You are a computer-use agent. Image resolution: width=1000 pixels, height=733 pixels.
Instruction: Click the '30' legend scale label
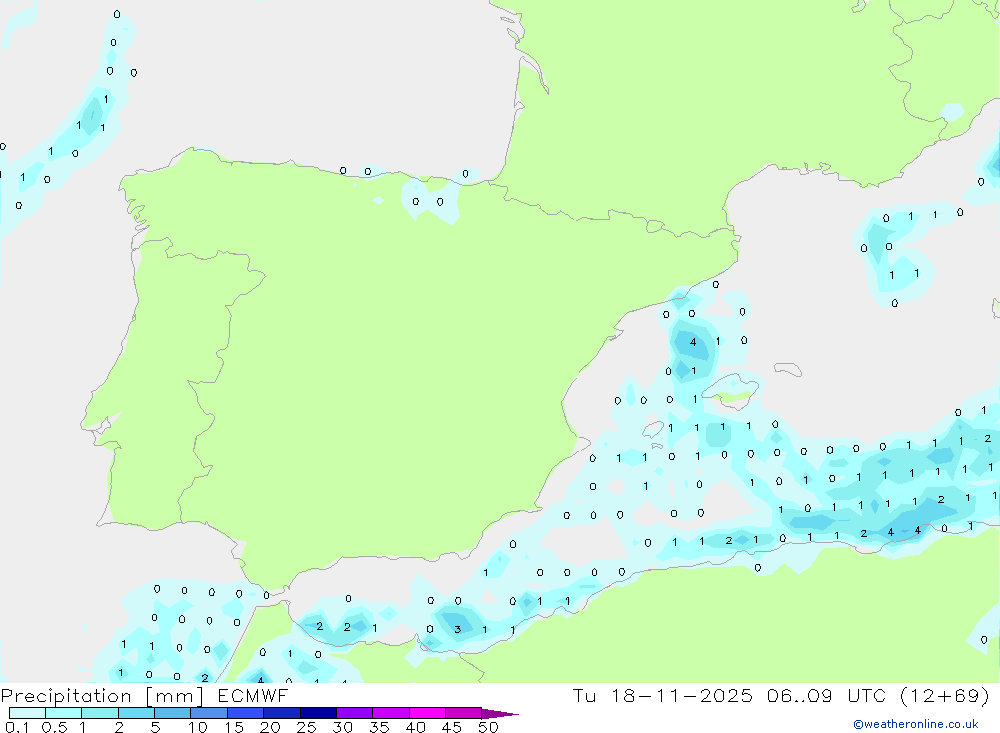click(343, 727)
